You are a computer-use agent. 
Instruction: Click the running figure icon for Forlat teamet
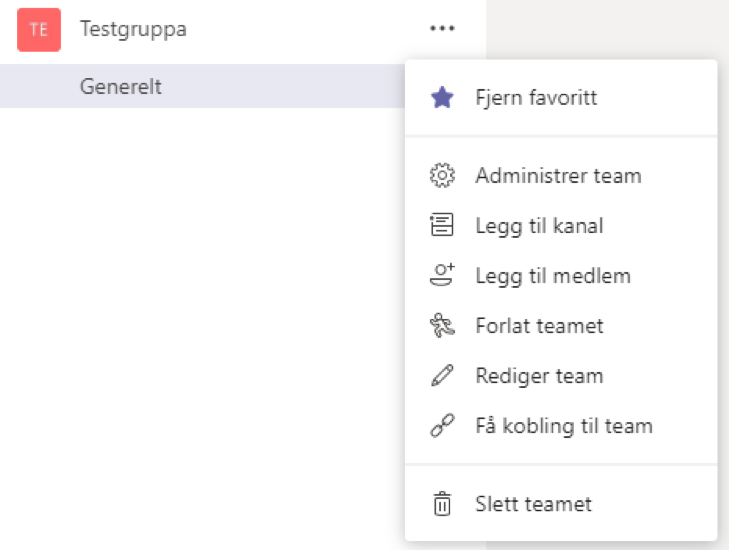(x=441, y=326)
